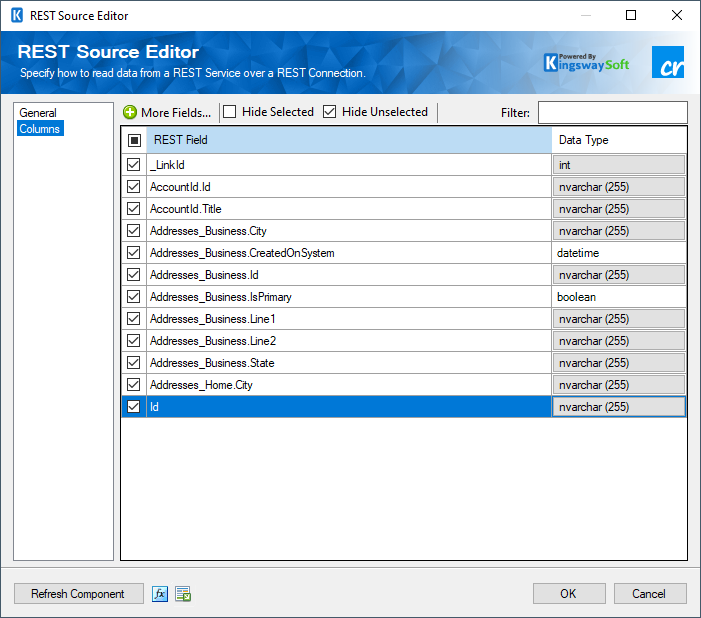Uncheck the AccountId.Title field checkbox

pos(133,208)
